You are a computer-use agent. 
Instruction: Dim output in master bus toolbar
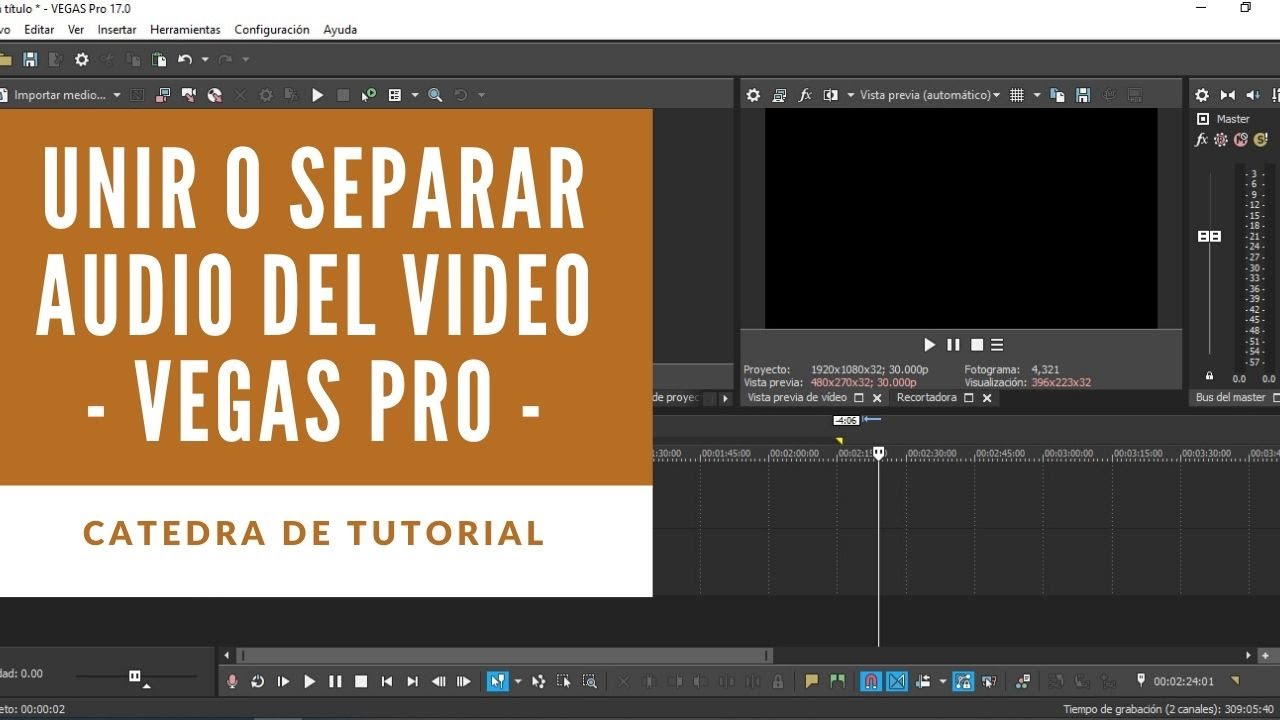(1253, 95)
